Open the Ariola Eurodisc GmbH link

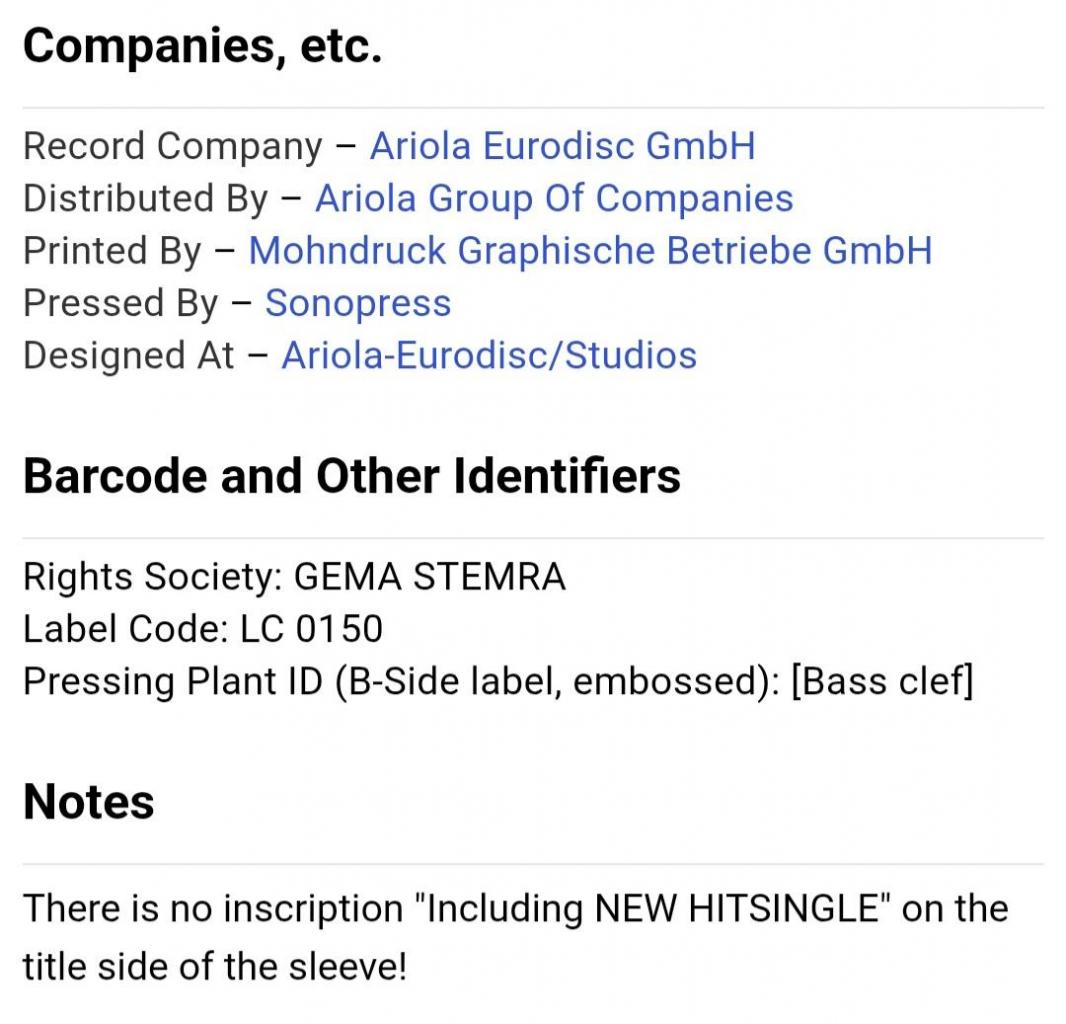[562, 147]
